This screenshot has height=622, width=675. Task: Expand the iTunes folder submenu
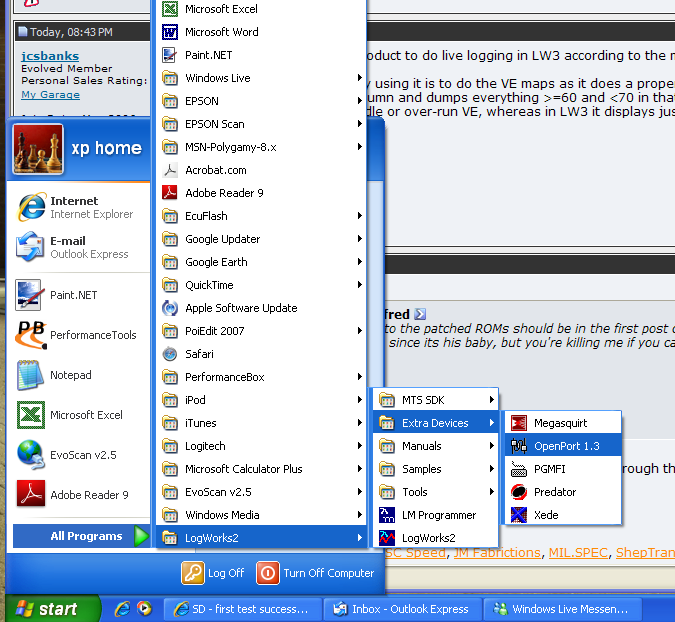(261, 423)
